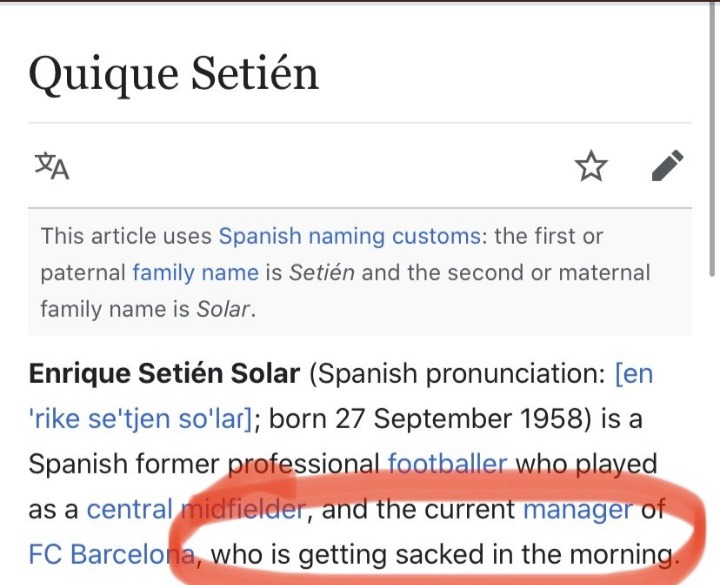
Task: Click the 'footballer' hyperlink
Action: [447, 464]
